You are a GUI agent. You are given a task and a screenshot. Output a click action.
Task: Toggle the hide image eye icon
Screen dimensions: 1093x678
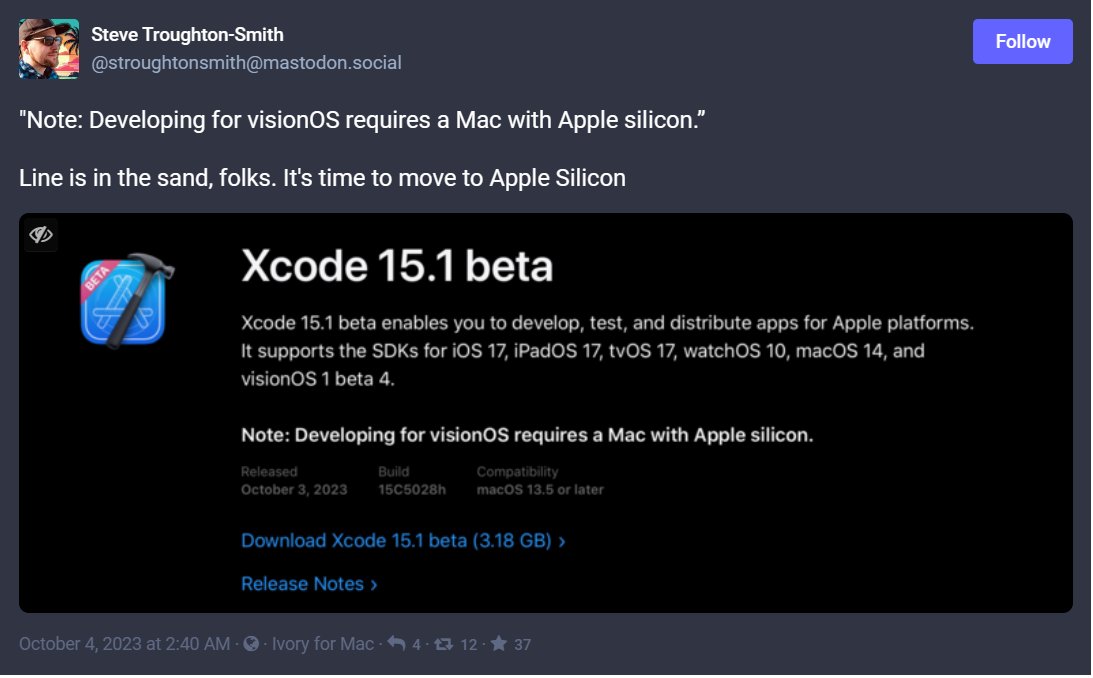click(40, 235)
